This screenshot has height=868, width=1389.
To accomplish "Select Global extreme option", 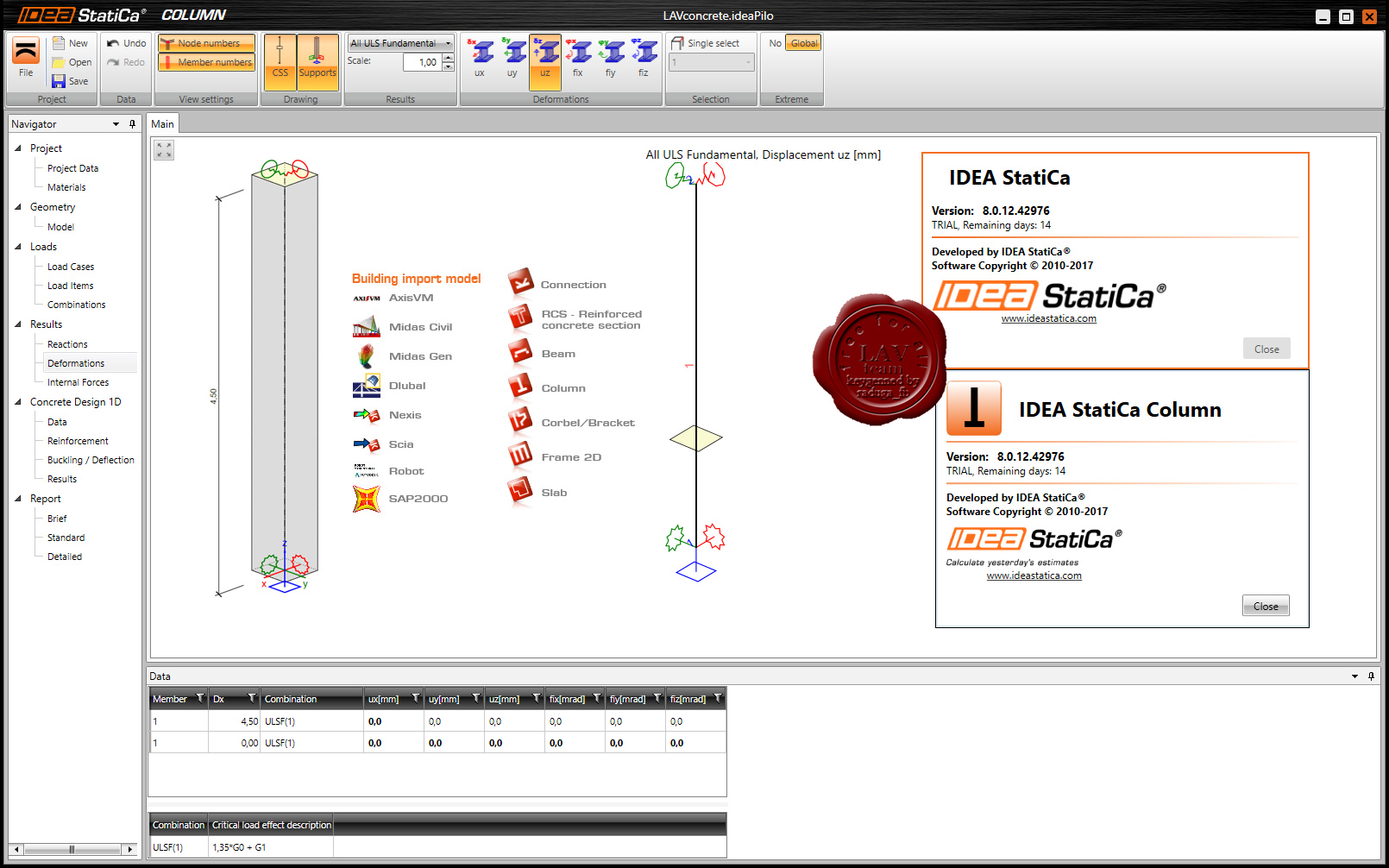I will tap(804, 43).
